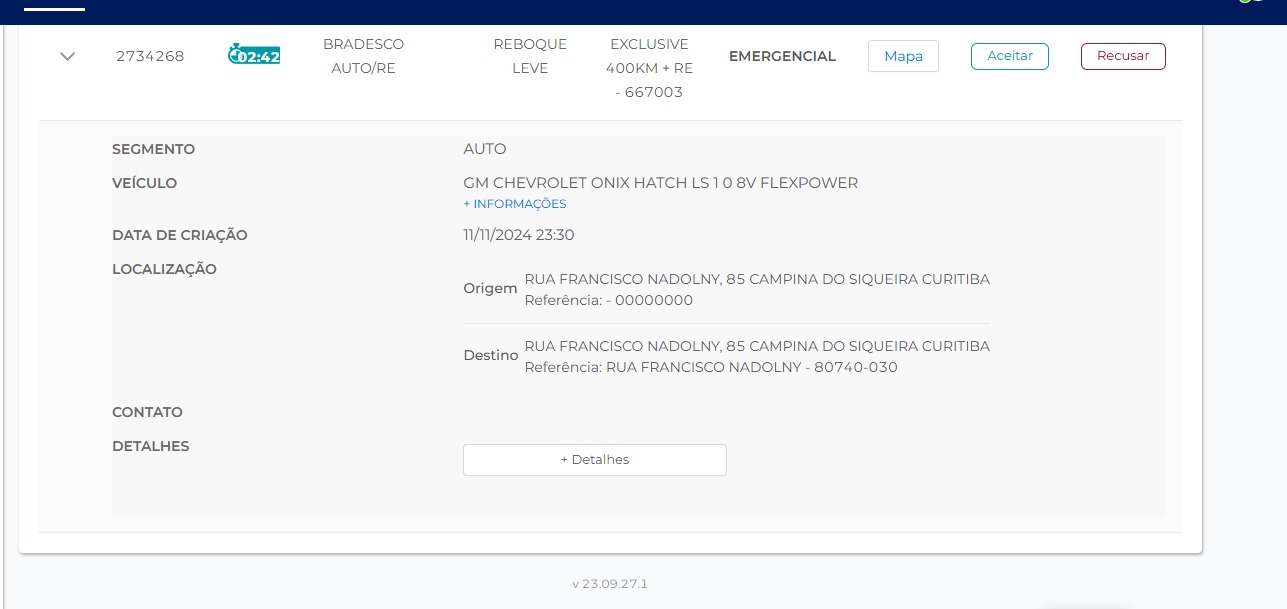Open the + INFORMAÇÕES link
The width and height of the screenshot is (1287, 609).
[x=515, y=204]
